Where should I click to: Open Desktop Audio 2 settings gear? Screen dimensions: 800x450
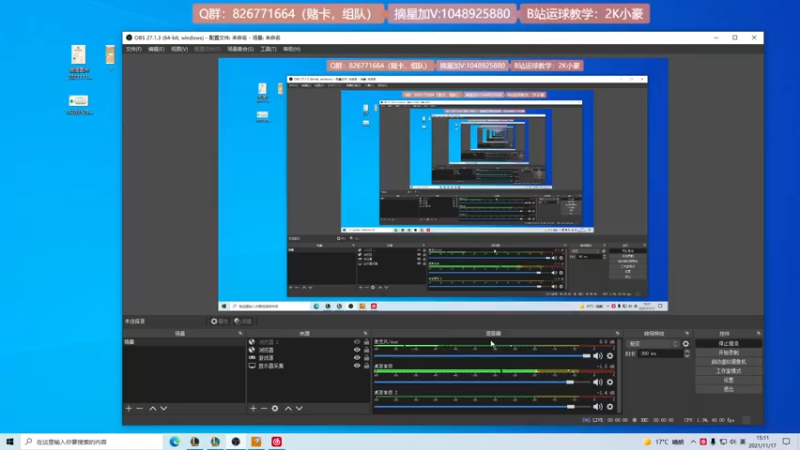click(610, 407)
